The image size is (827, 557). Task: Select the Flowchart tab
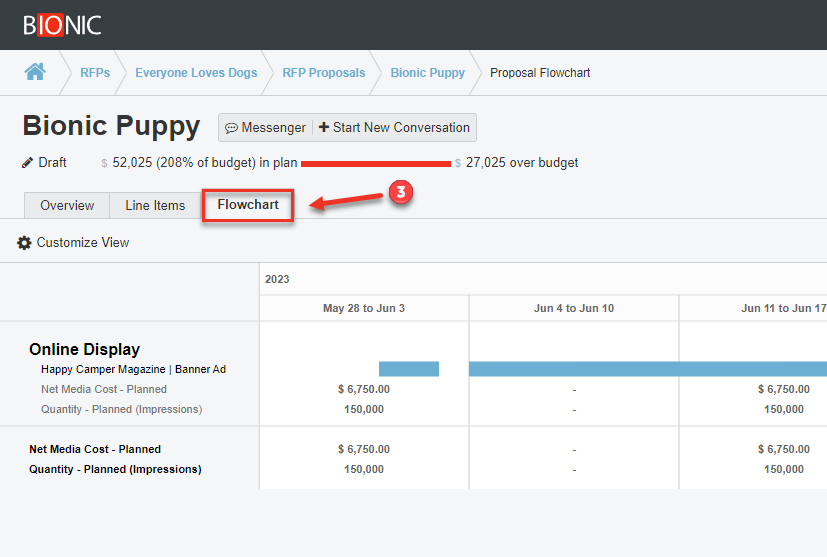[x=248, y=205]
